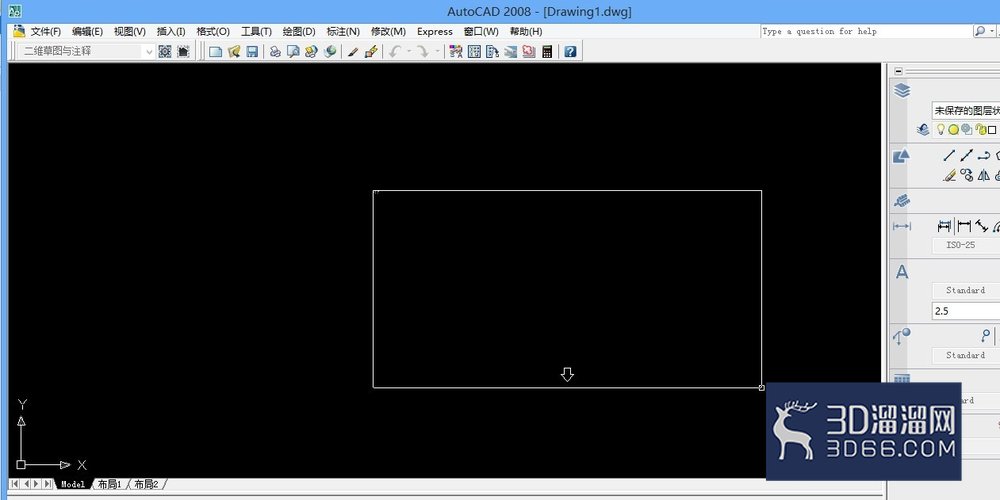This screenshot has height=500, width=1000.
Task: Click the Layers panel icon
Action: pyautogui.click(x=902, y=91)
